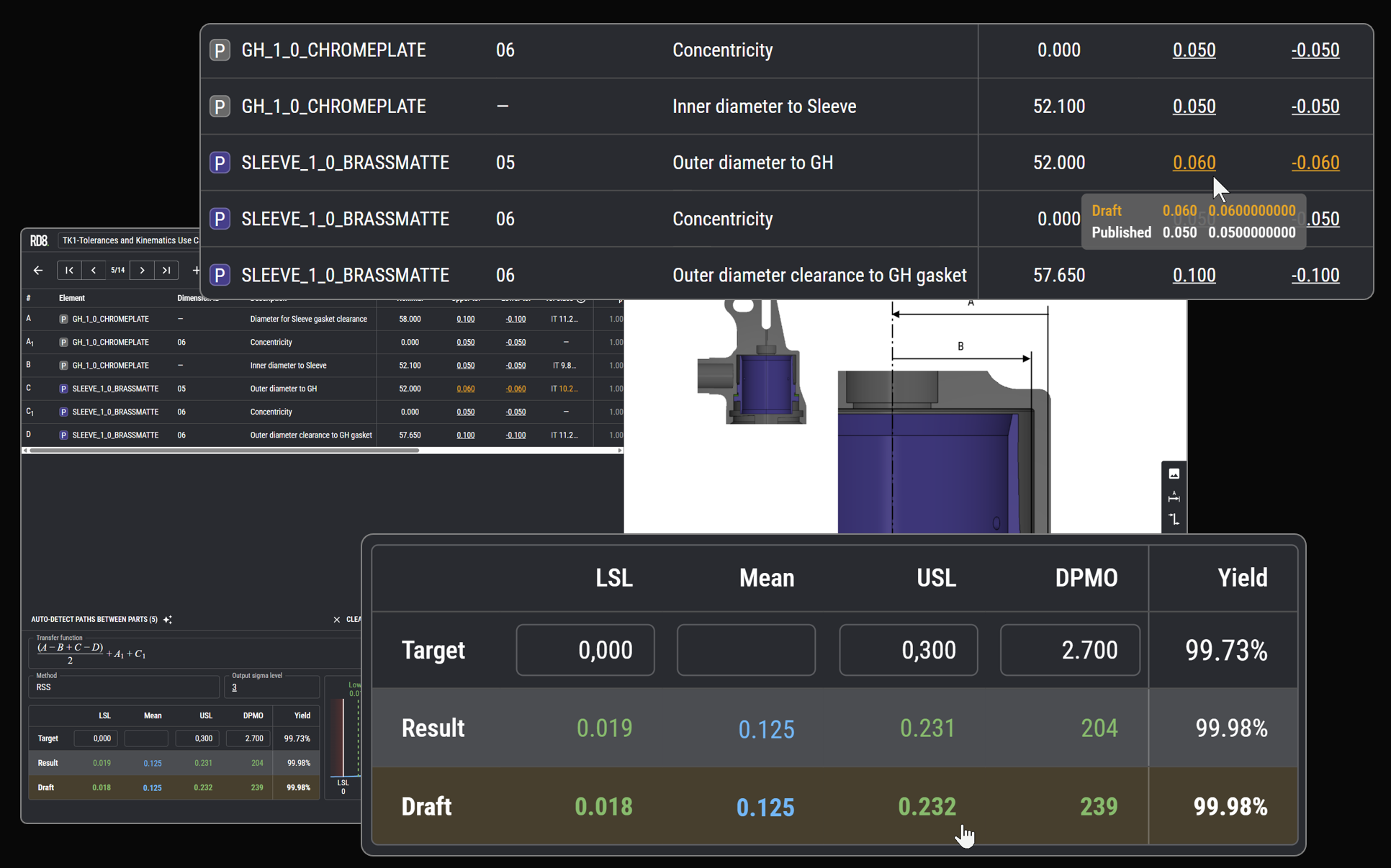Click the 'IT 9.8…' tolerance class cell
The height and width of the screenshot is (868, 1391).
click(x=564, y=366)
